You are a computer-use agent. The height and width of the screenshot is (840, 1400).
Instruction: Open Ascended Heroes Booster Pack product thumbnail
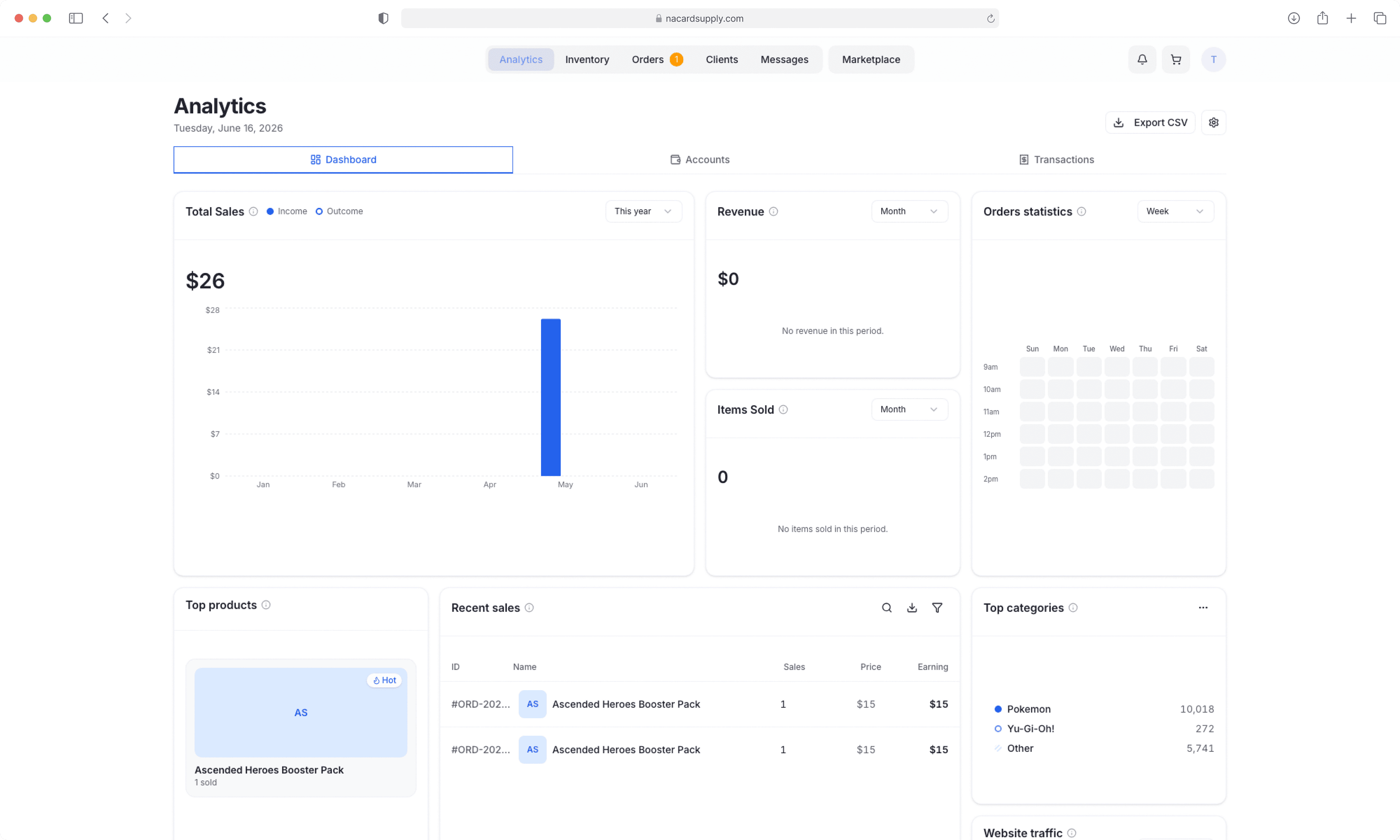(x=300, y=712)
